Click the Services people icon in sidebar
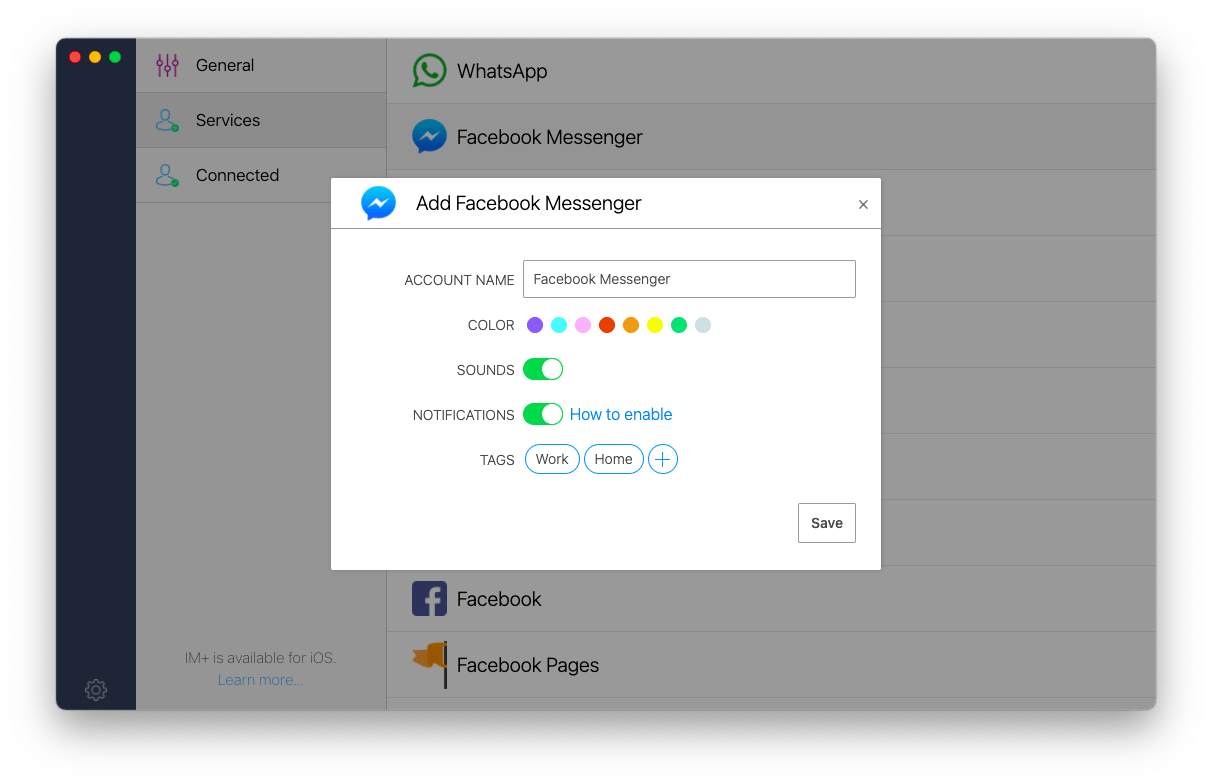Image resolution: width=1212 pixels, height=784 pixels. 166,119
